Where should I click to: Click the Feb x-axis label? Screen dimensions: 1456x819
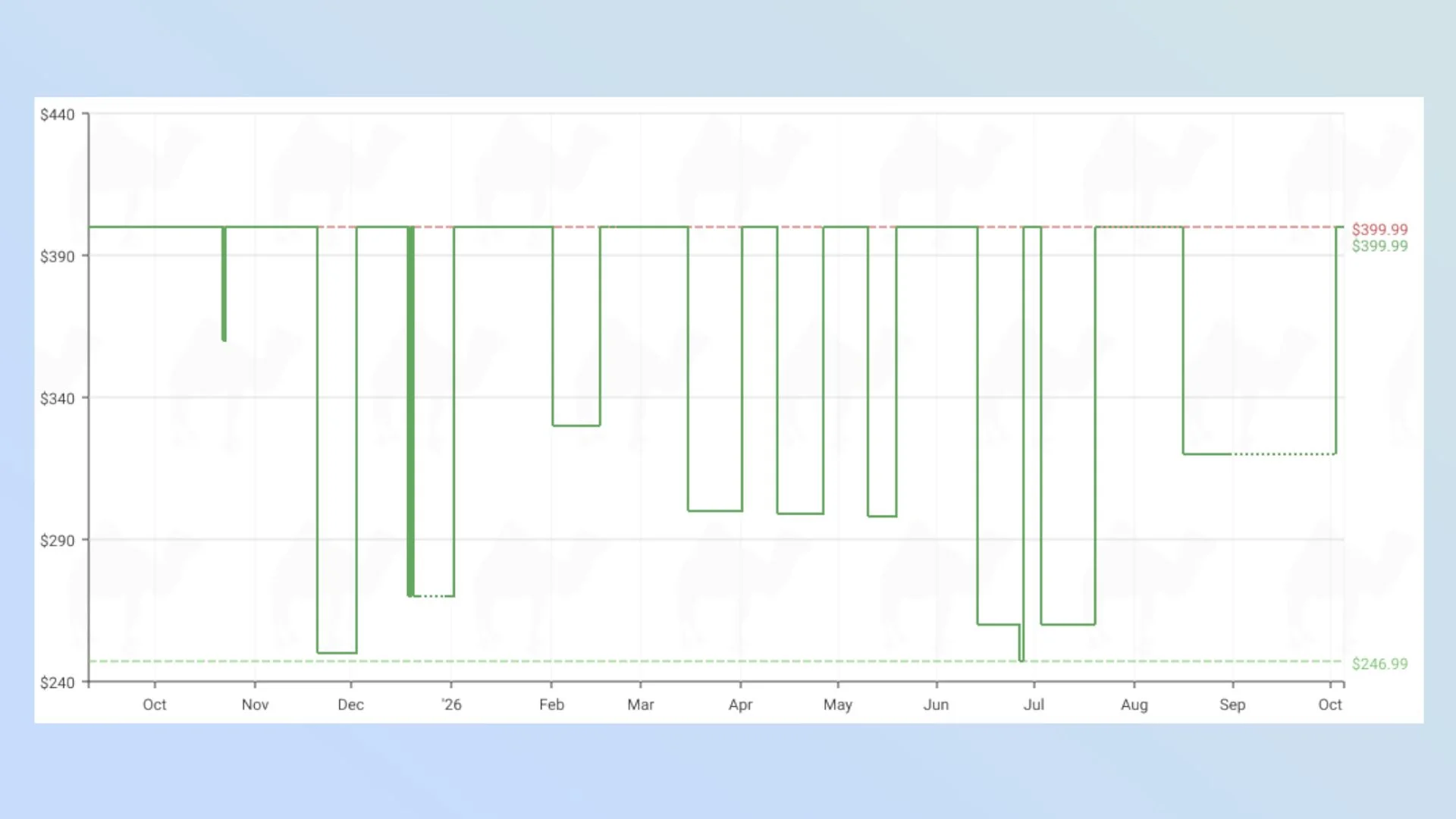pyautogui.click(x=551, y=704)
